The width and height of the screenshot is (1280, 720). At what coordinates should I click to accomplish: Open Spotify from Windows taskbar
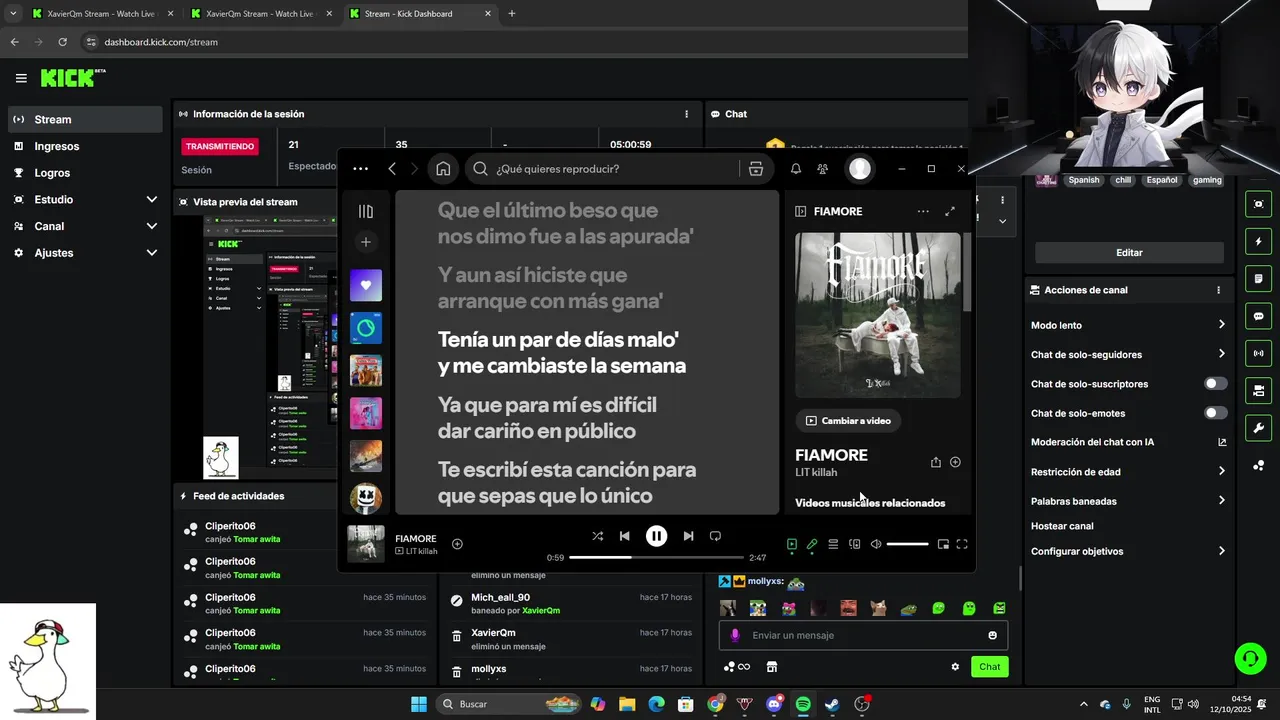point(803,704)
